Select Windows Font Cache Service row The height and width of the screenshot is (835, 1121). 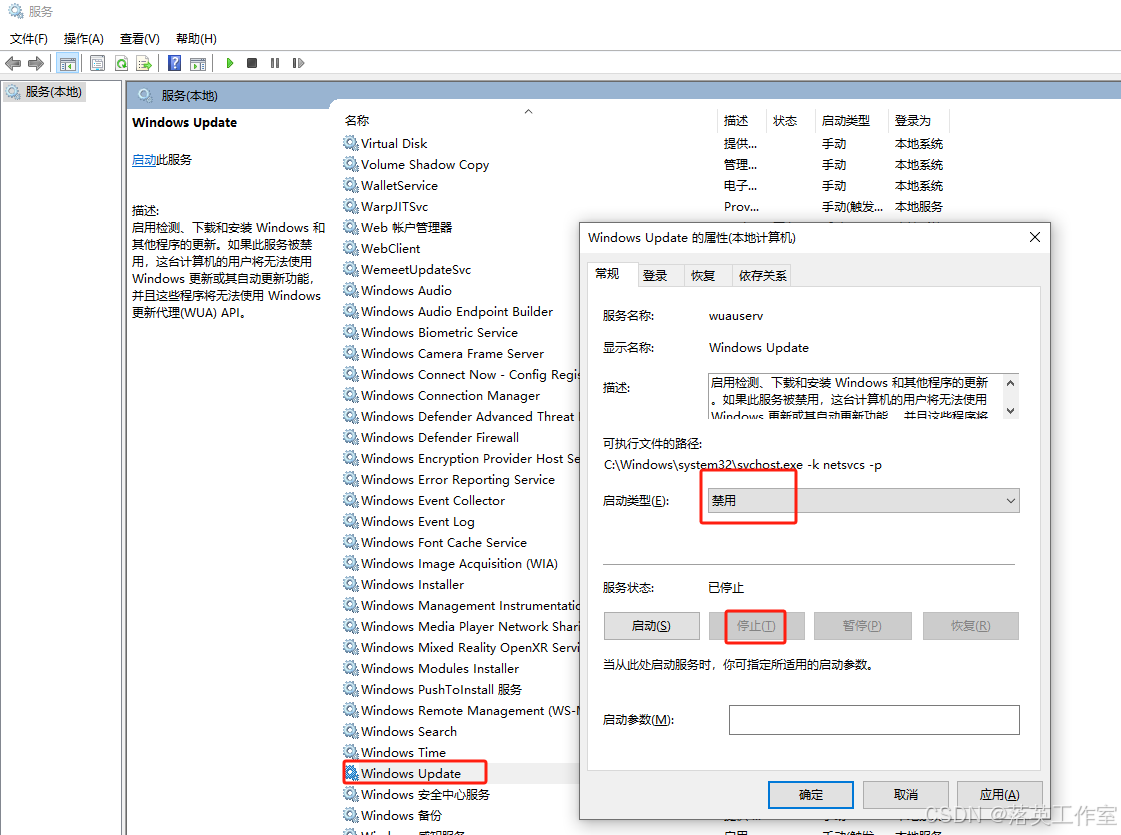point(443,542)
